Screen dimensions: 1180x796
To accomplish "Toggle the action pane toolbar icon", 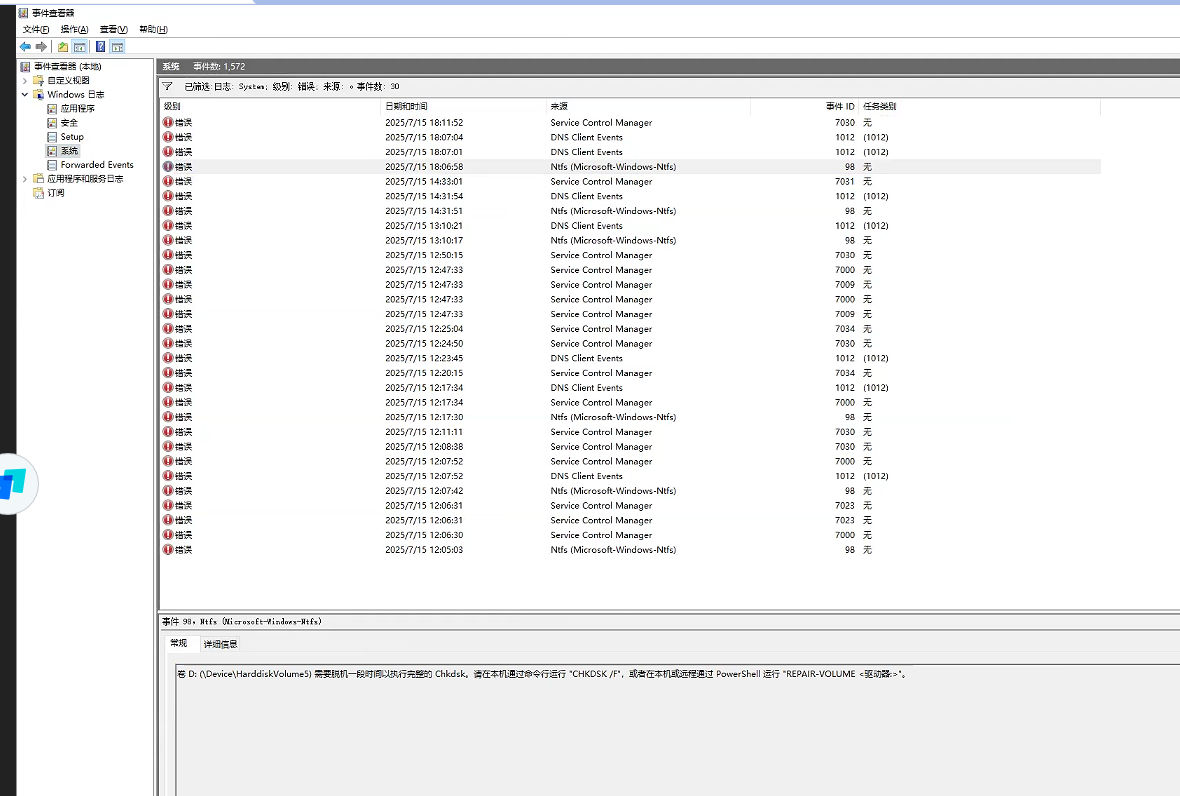I will click(x=117, y=47).
